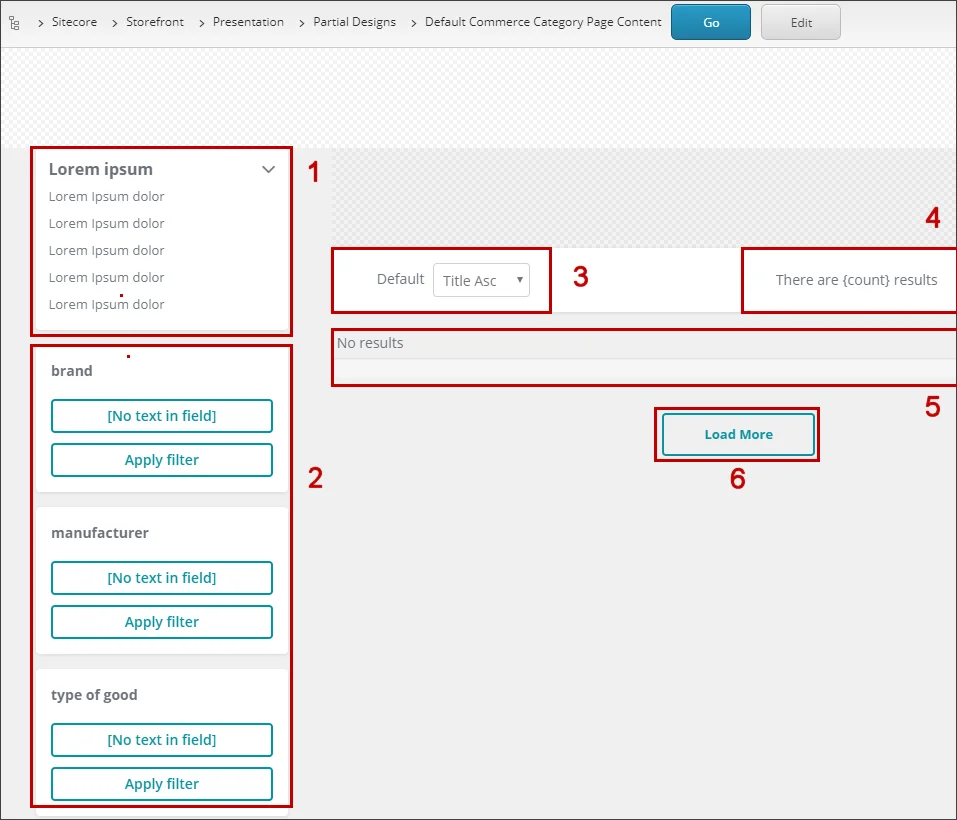This screenshot has height=820, width=957.
Task: Click the Lorem ipsum panel heading
Action: tap(101, 169)
